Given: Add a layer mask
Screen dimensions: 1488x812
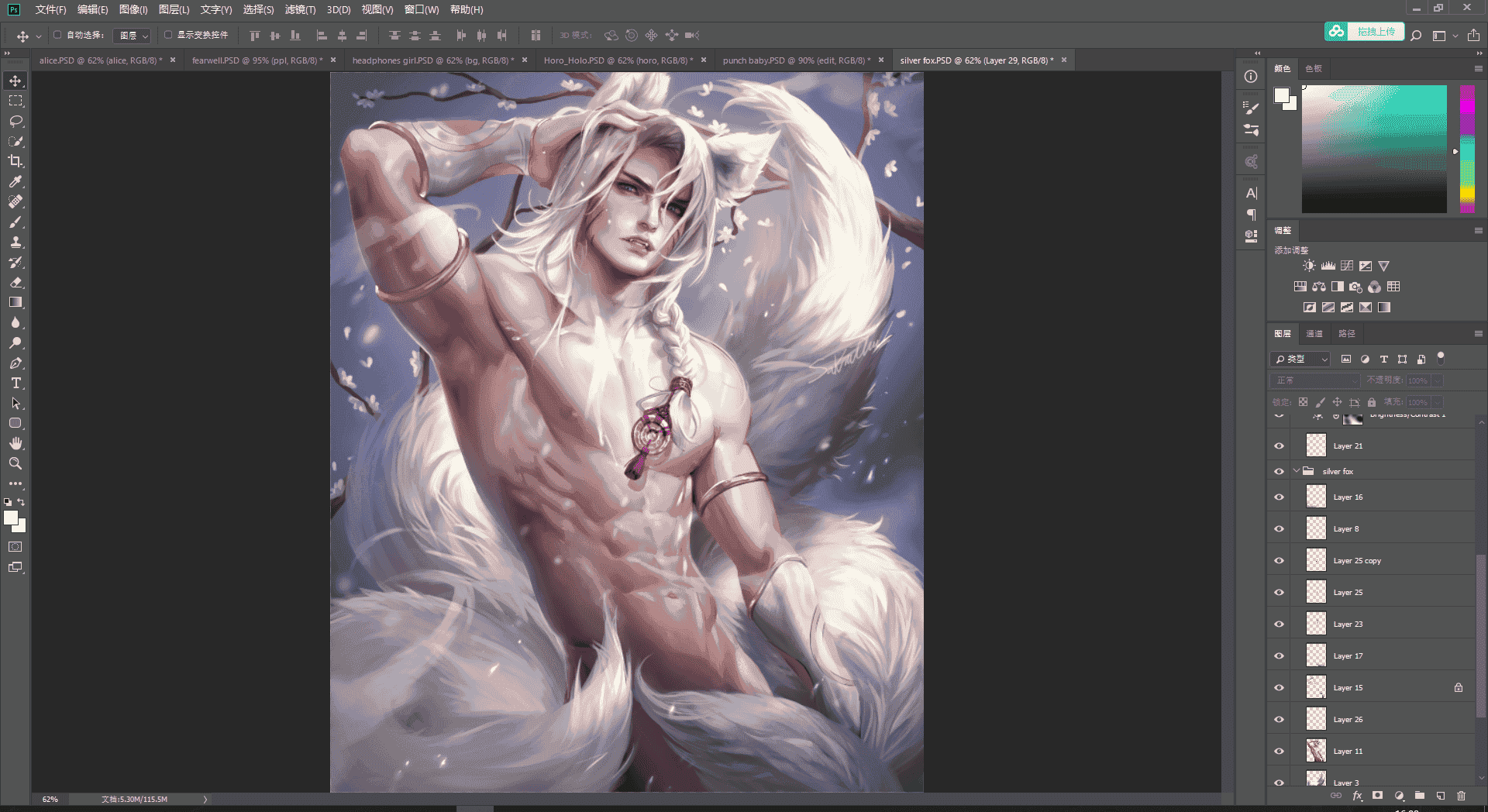Looking at the screenshot, I should coord(1377,796).
